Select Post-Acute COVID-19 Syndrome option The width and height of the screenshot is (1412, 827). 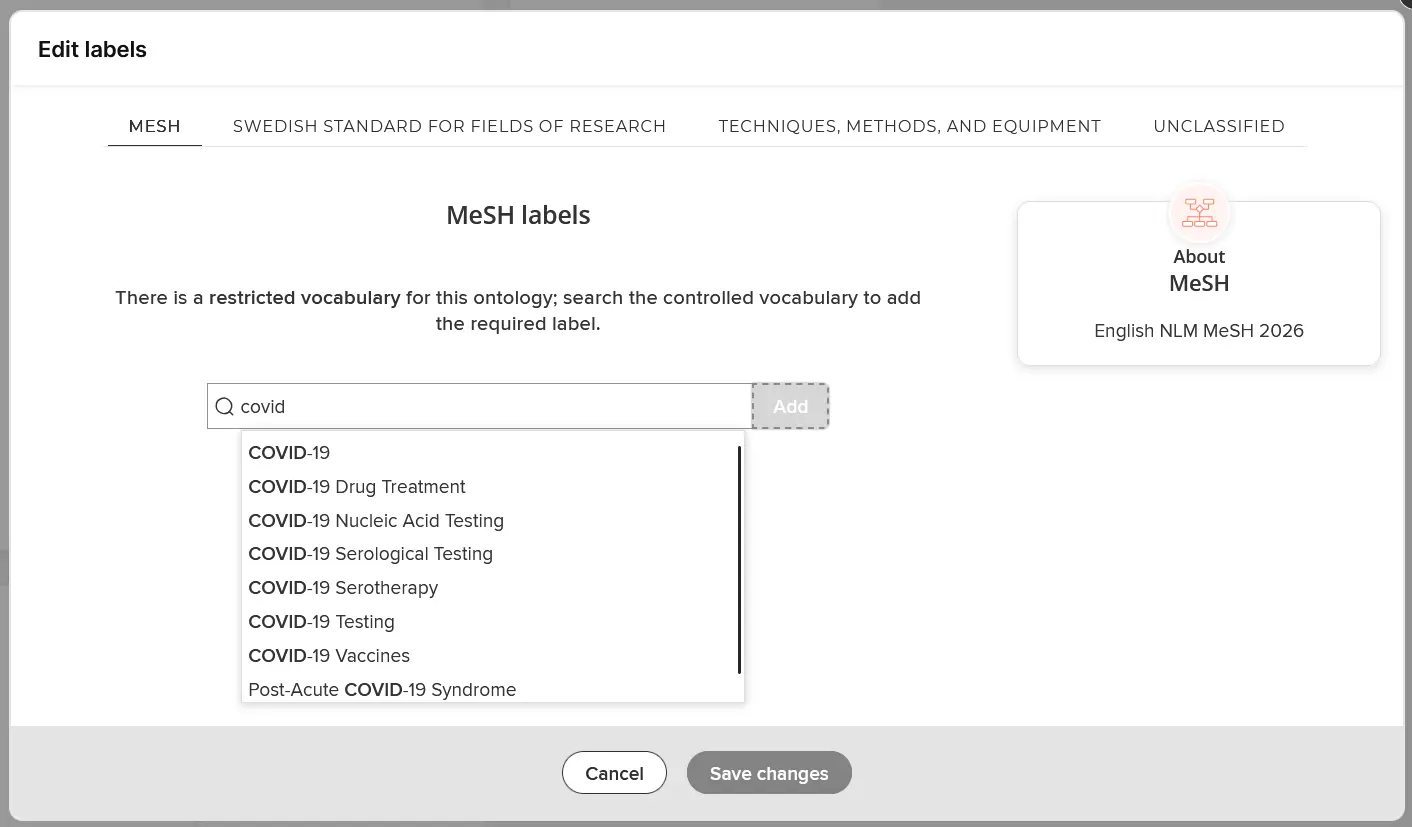382,690
